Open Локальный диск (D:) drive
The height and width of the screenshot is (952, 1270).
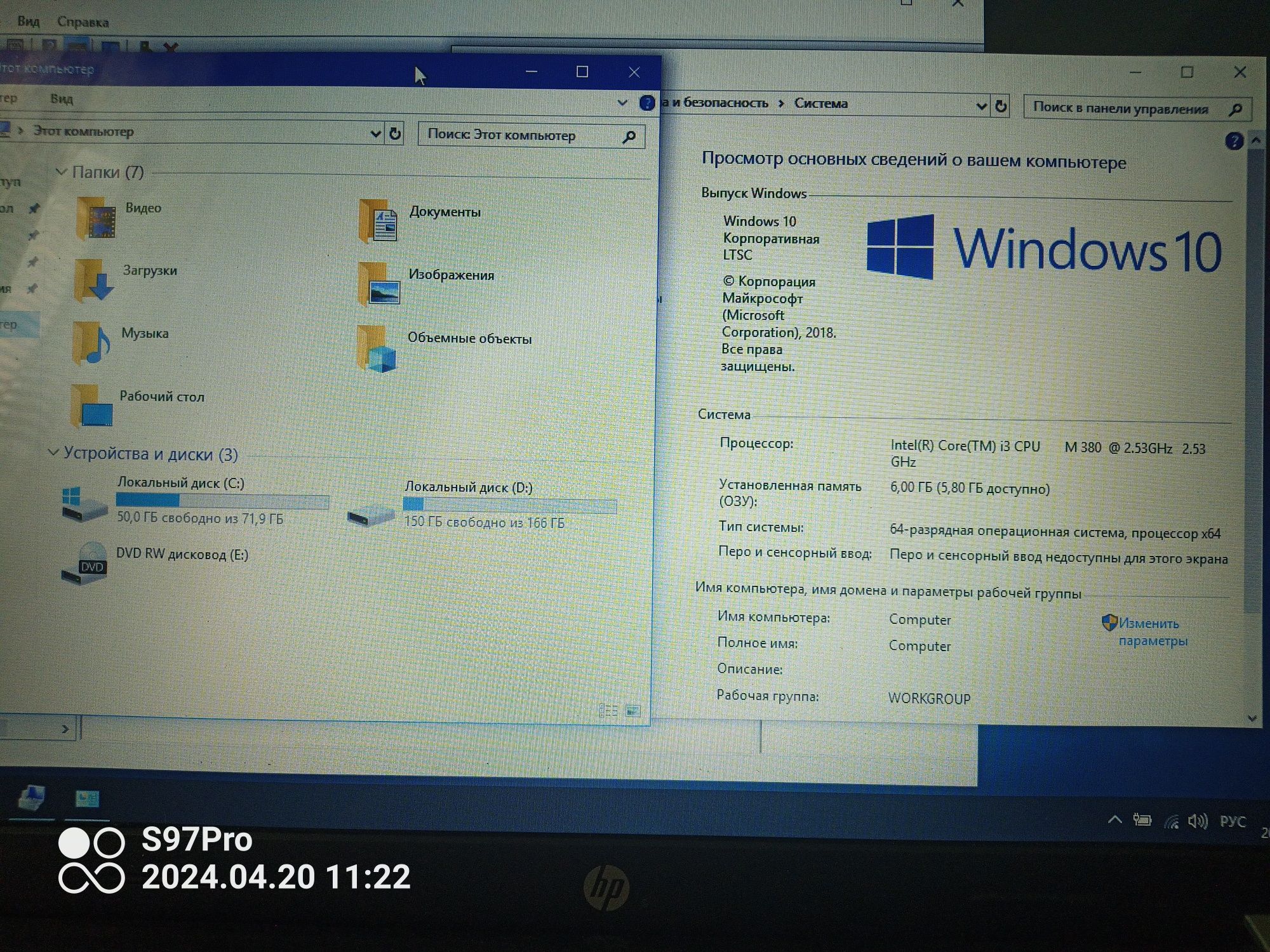[x=483, y=505]
